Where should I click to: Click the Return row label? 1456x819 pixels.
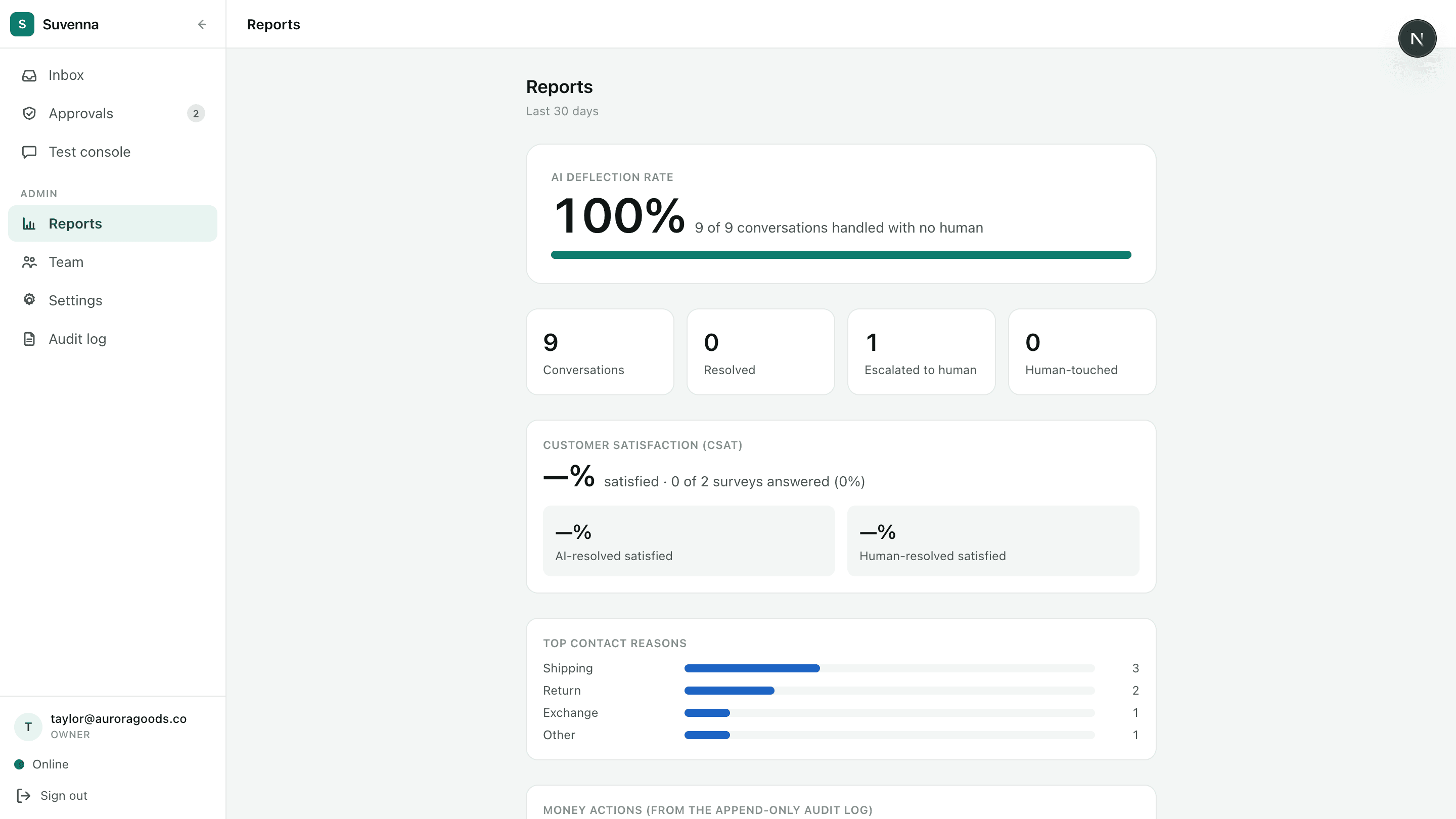561,691
